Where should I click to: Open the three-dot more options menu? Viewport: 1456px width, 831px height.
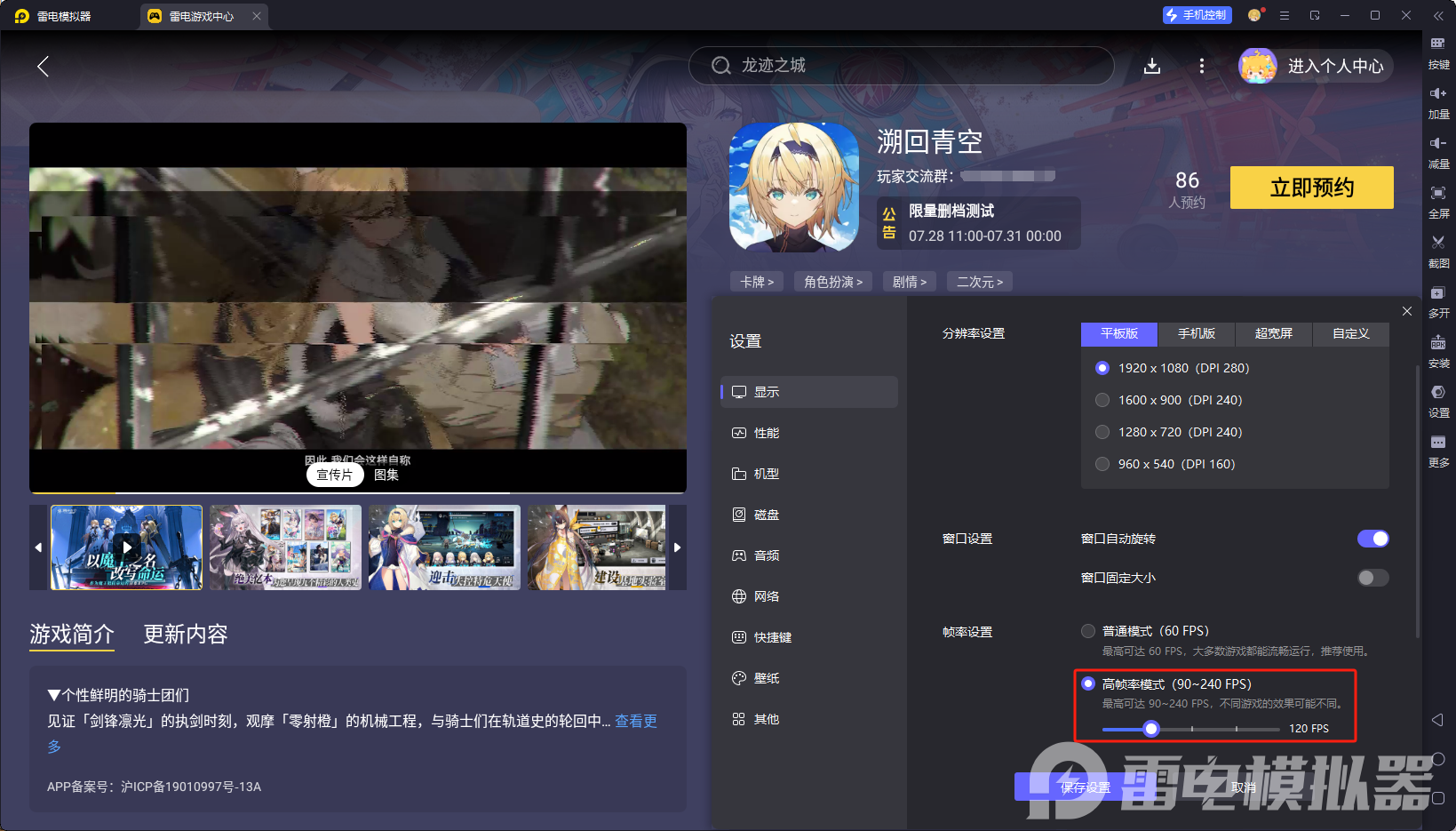tap(1202, 66)
